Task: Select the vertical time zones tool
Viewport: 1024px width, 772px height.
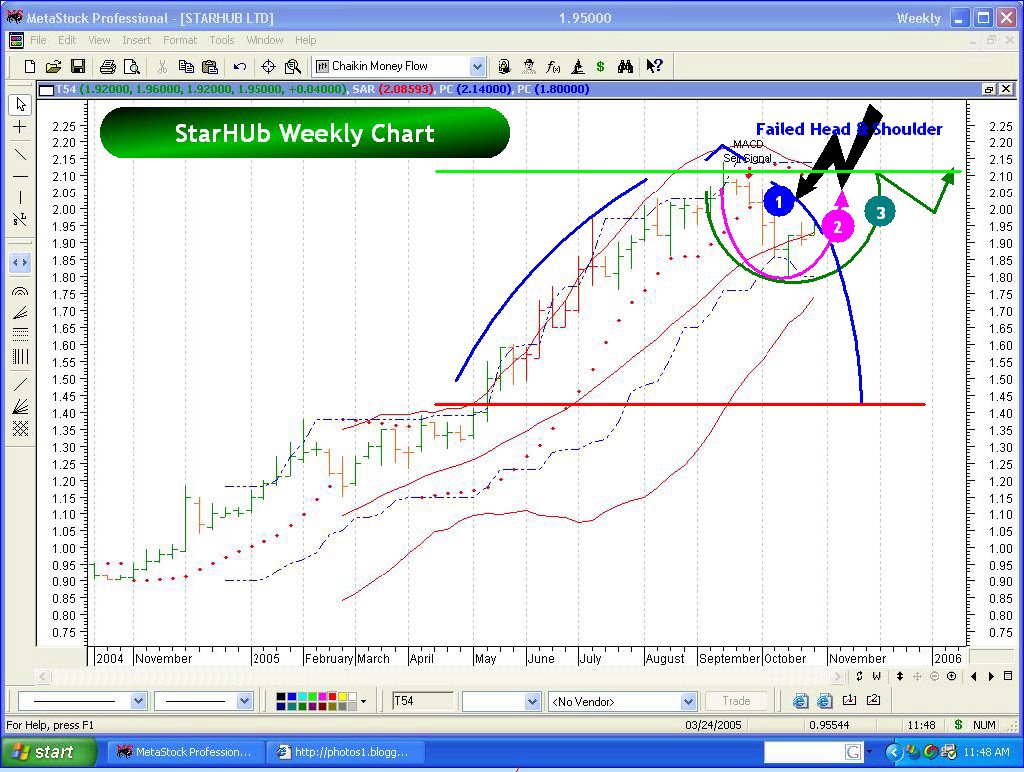Action: point(20,357)
